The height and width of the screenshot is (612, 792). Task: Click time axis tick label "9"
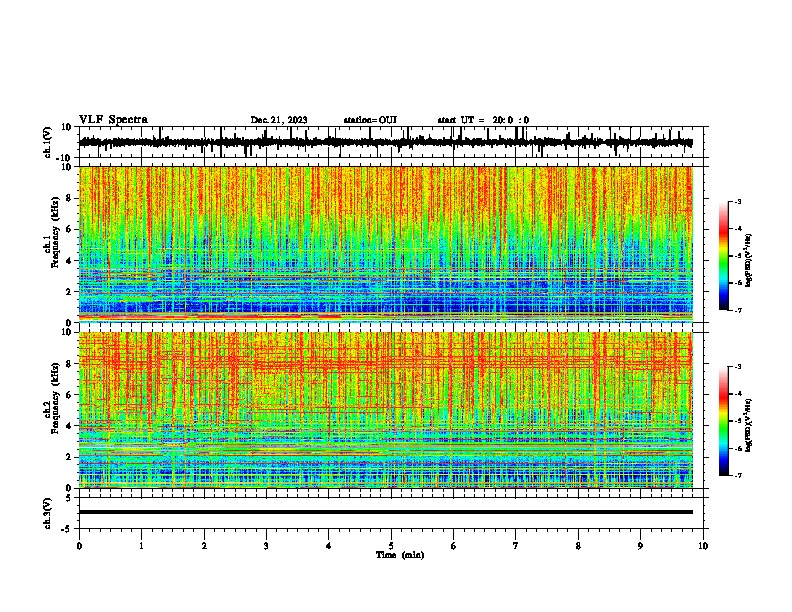point(640,545)
